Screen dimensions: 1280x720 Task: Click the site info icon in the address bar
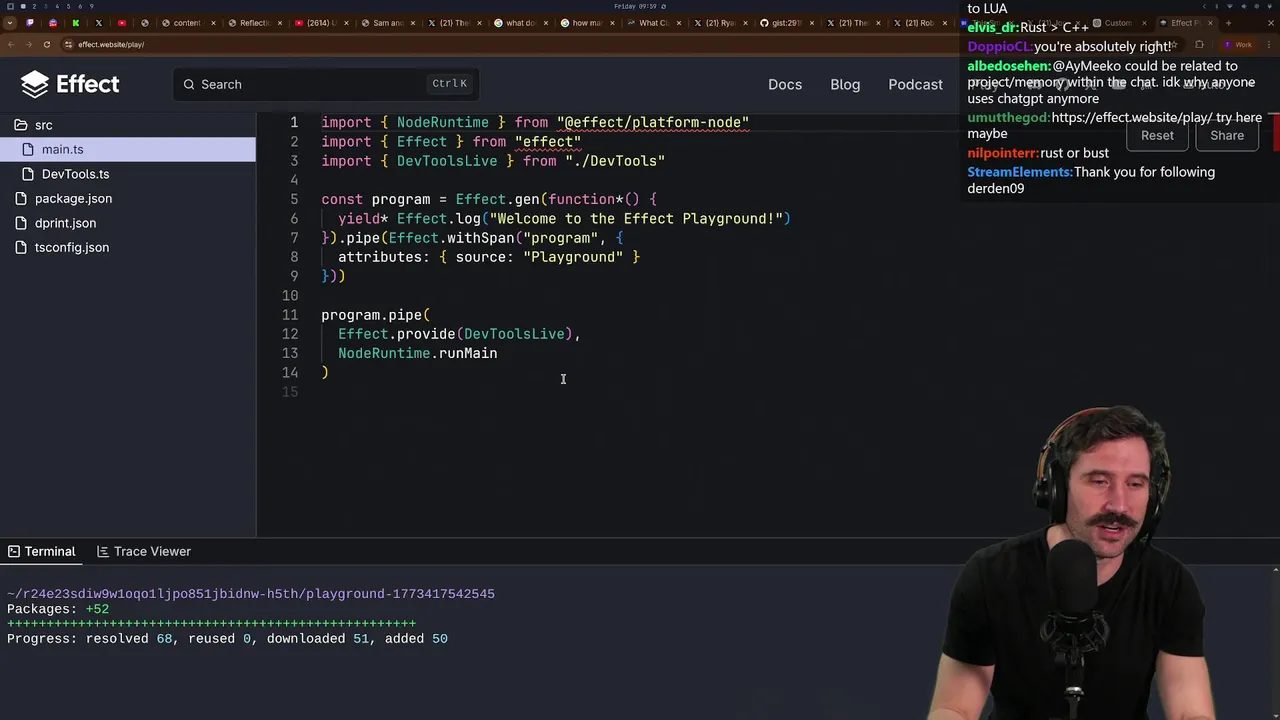[69, 44]
